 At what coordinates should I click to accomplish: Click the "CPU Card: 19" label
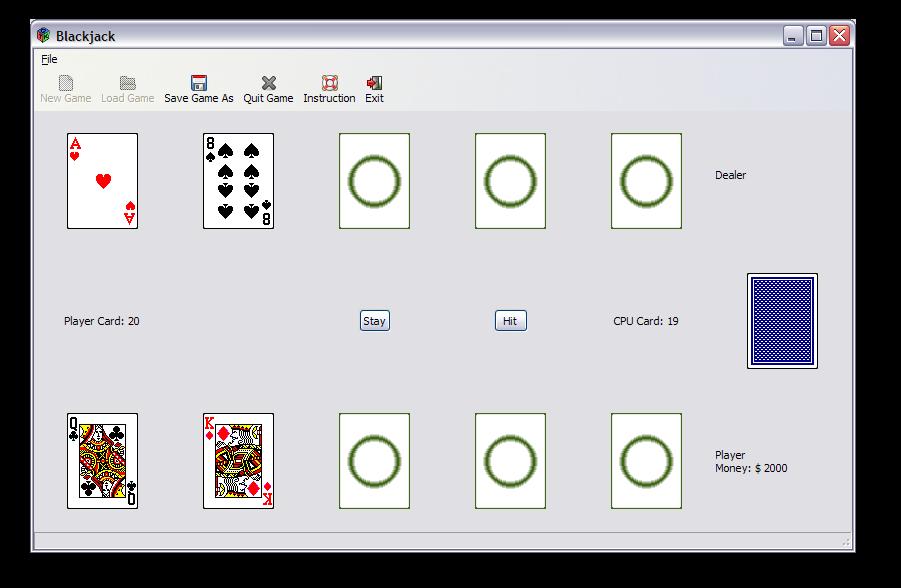646,321
